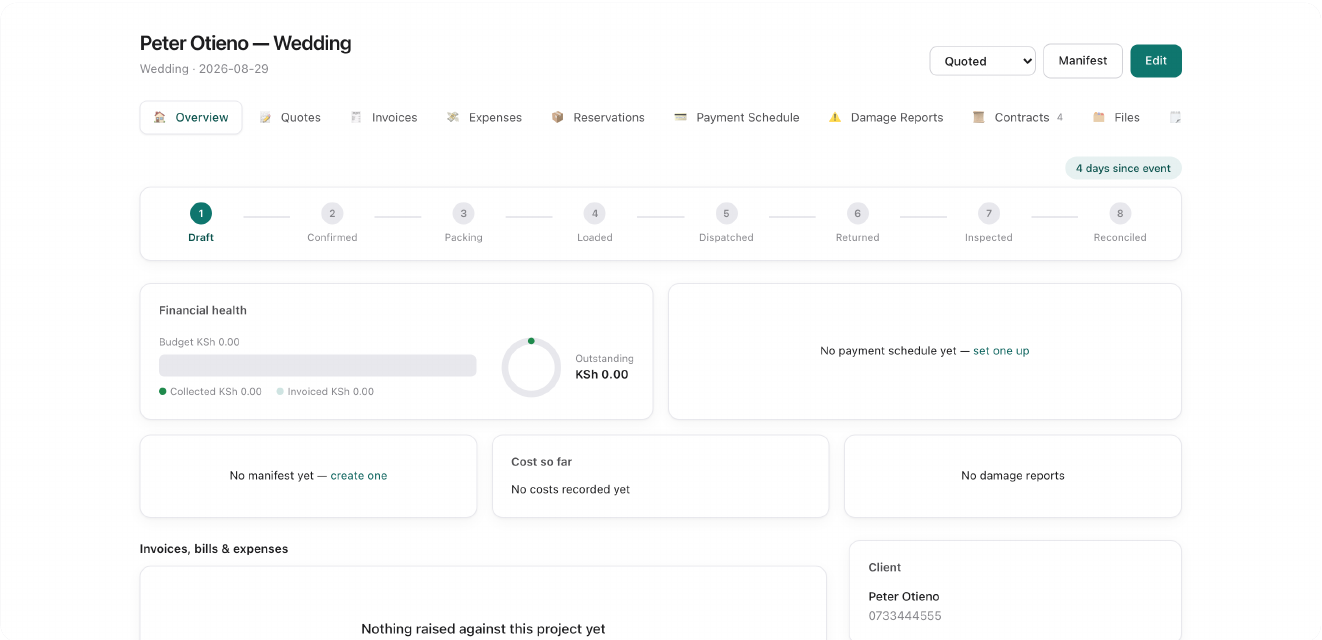Click the folder icon beside Files

tap(1099, 117)
